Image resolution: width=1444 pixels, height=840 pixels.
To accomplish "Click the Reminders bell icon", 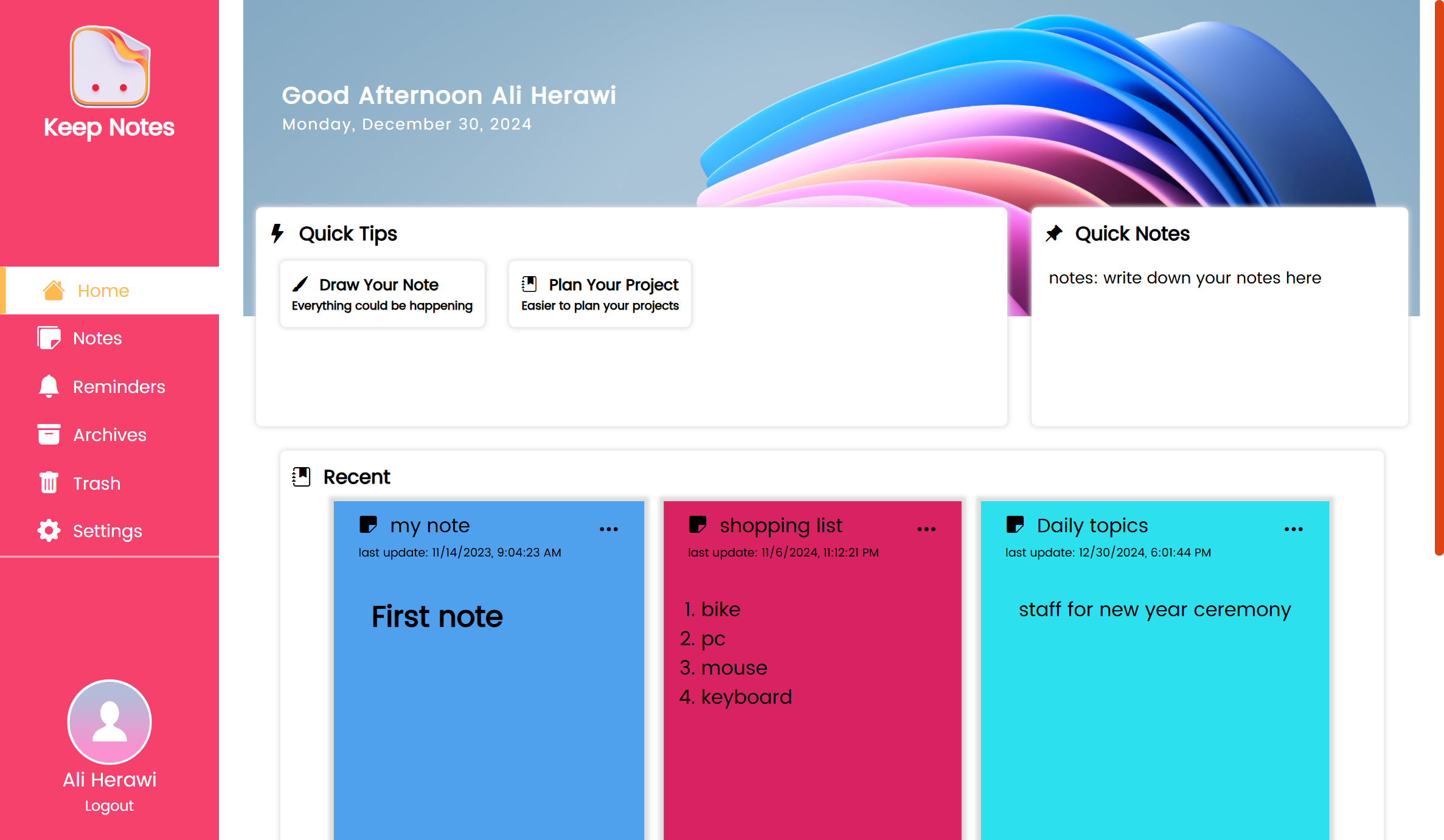I will [x=49, y=386].
